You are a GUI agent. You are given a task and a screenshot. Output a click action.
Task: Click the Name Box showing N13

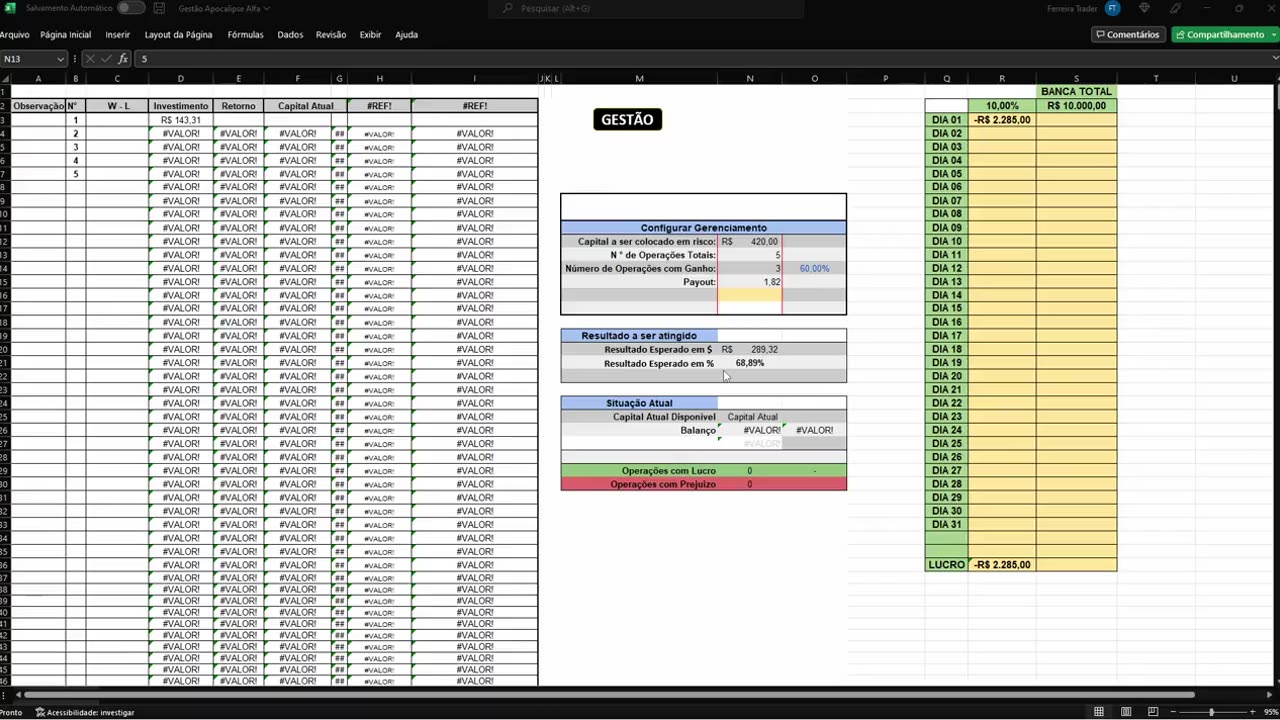click(x=28, y=59)
